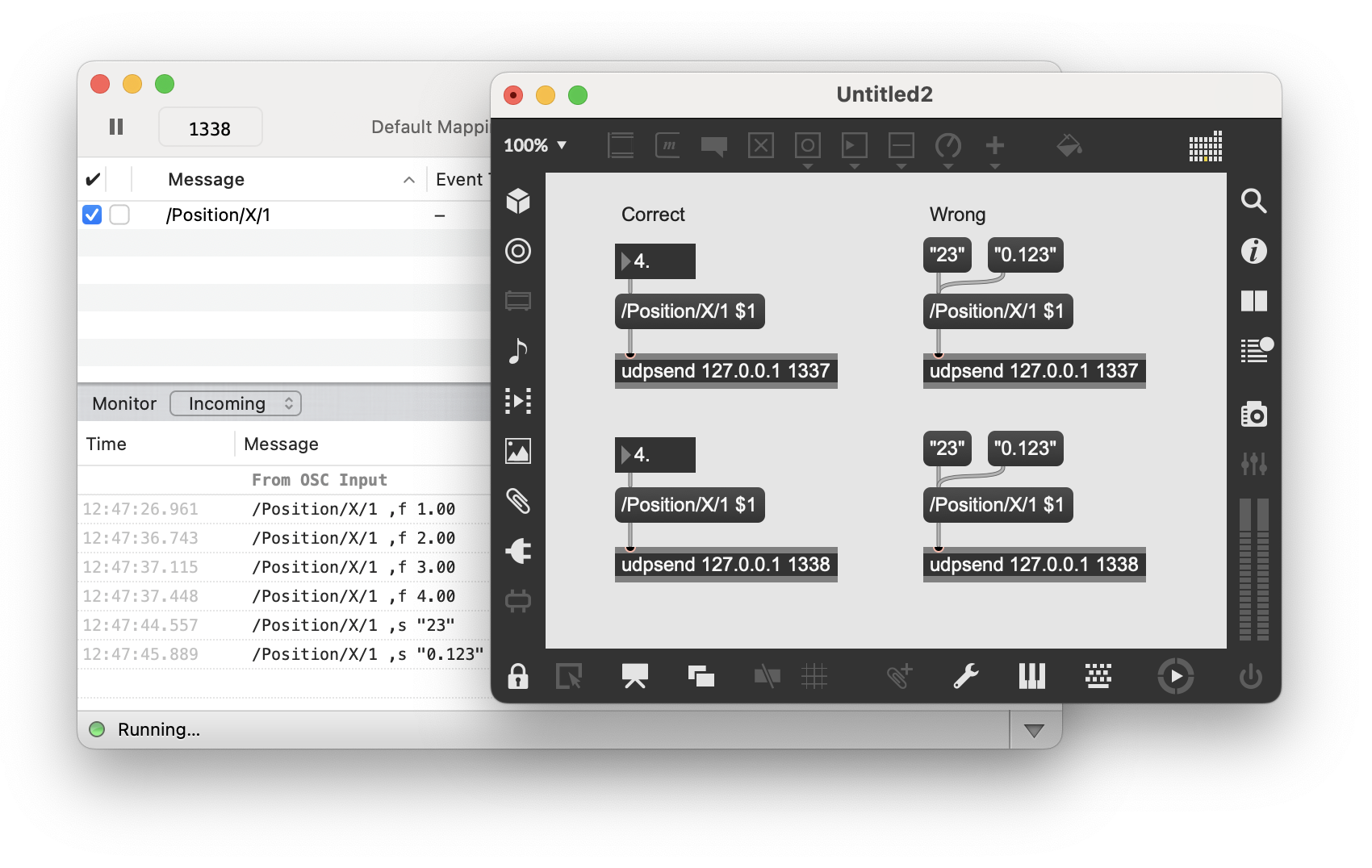Click the piano keys icon in bottom bar
This screenshot has width=1372, height=868.
click(x=1032, y=676)
